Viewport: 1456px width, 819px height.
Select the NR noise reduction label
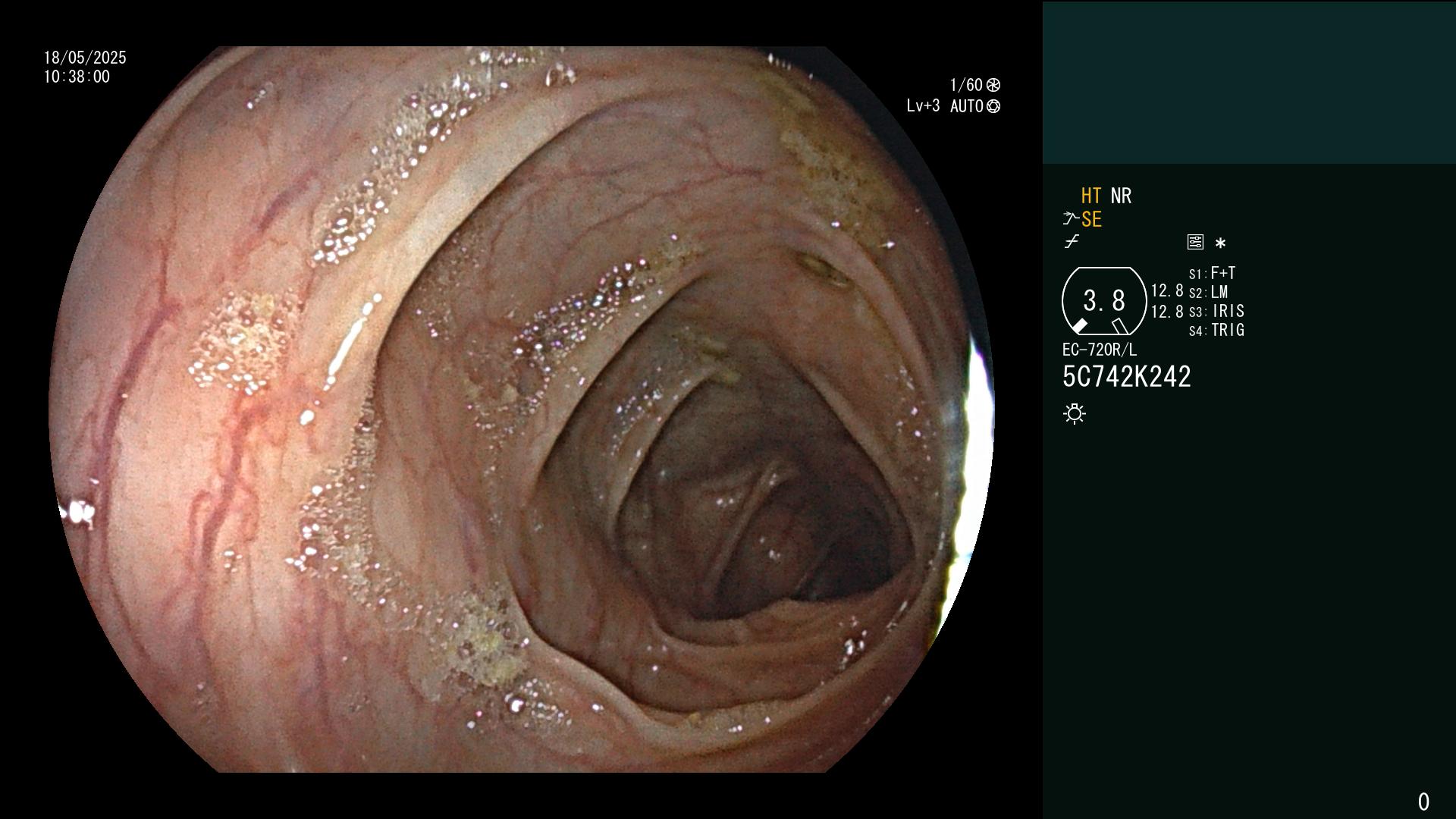[x=1121, y=196]
